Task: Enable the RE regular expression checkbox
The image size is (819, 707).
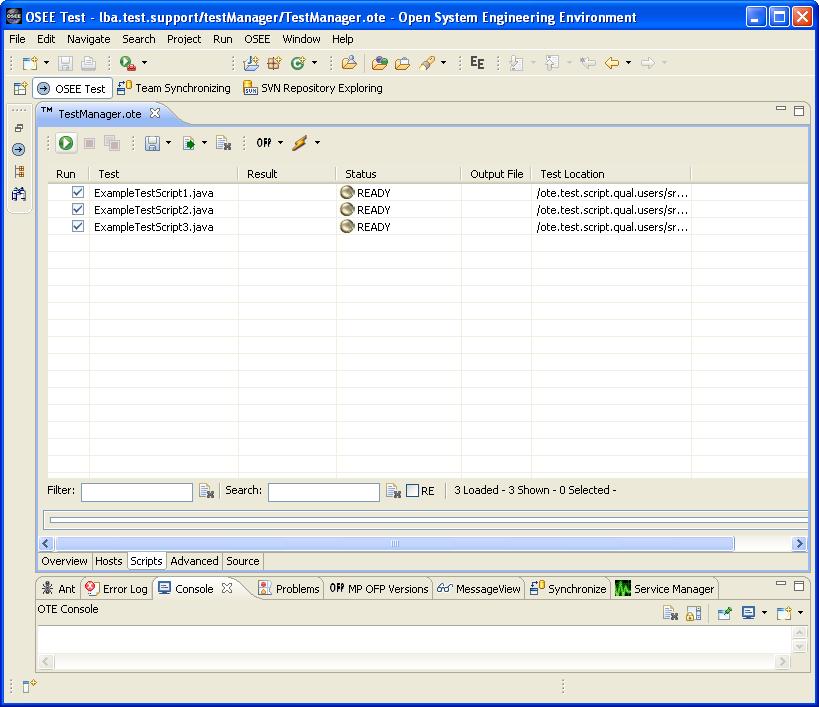Action: pos(413,490)
